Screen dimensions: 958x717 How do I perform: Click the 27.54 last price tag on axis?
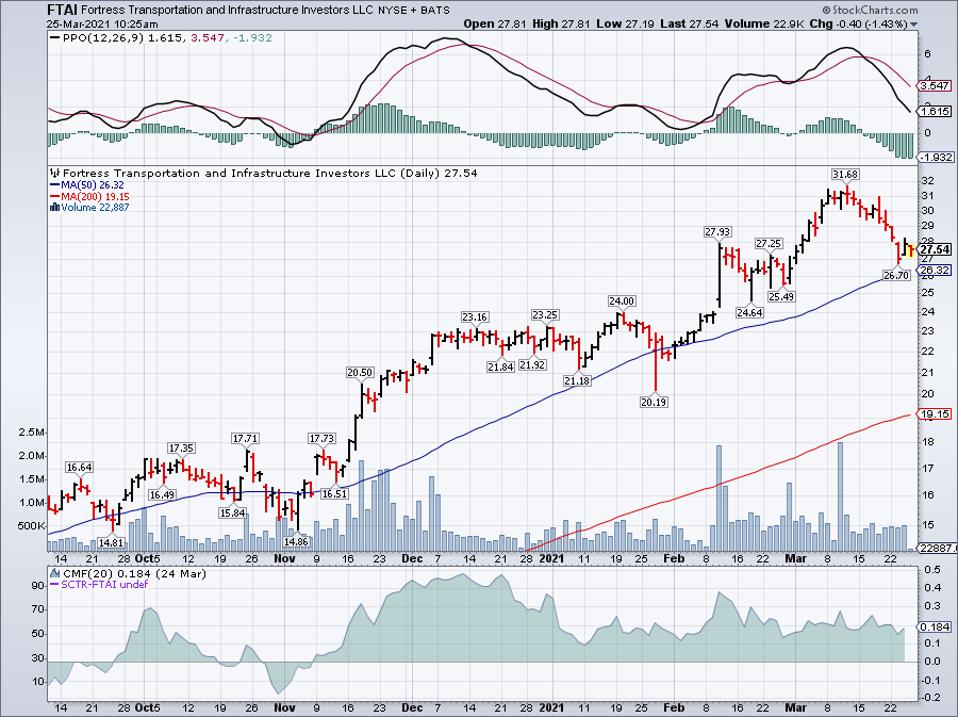(935, 249)
